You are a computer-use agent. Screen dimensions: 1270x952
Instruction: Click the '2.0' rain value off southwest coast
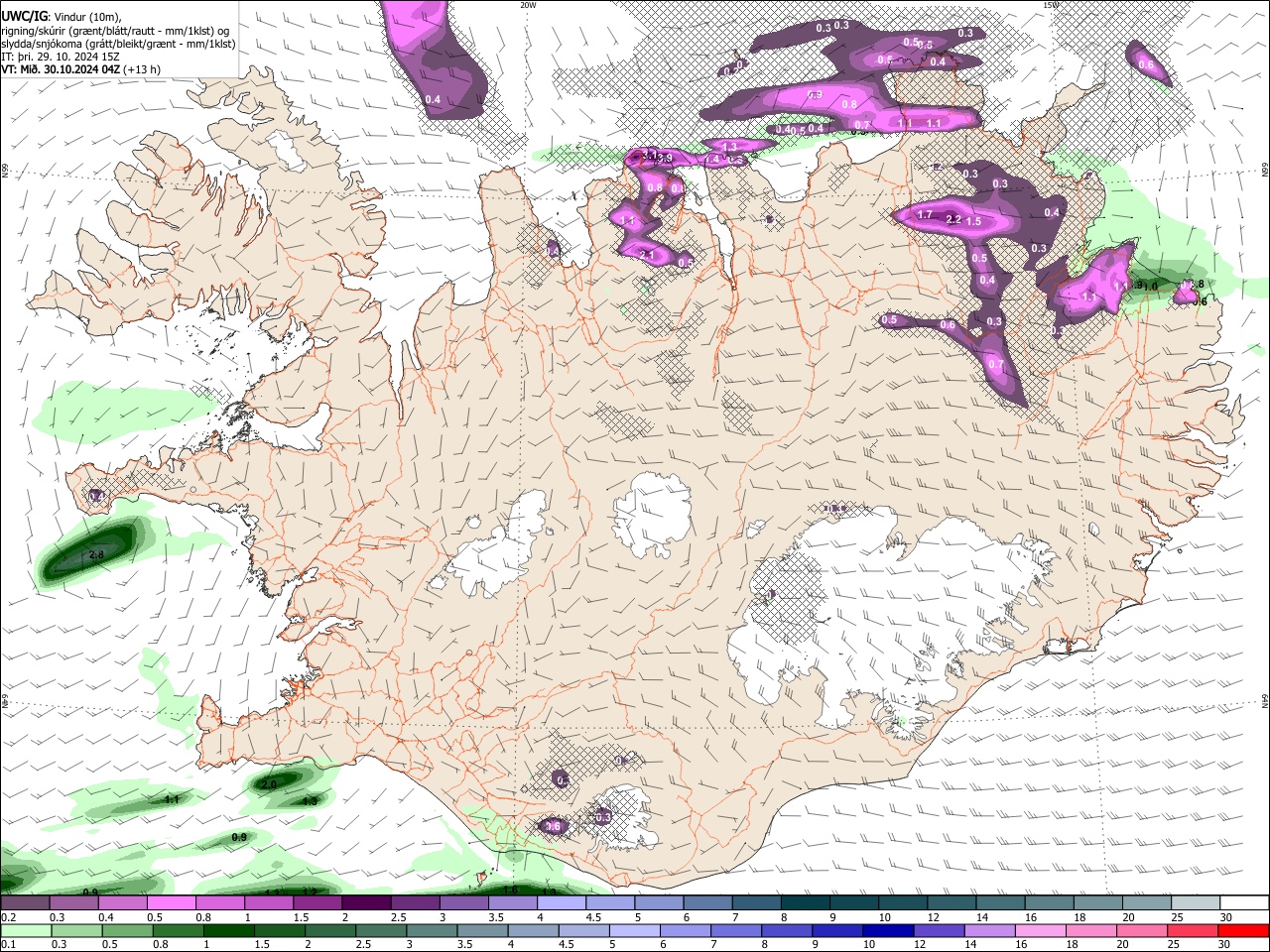pos(269,784)
